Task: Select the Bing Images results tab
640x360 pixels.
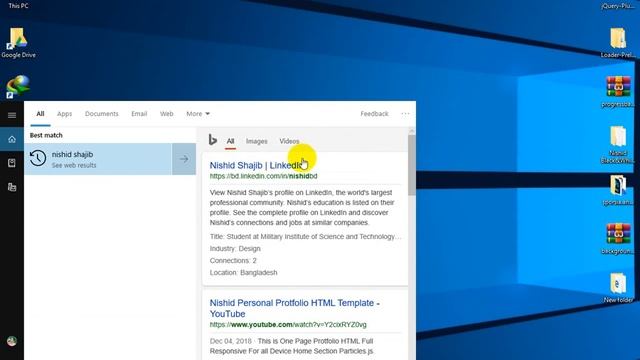Action: click(257, 141)
